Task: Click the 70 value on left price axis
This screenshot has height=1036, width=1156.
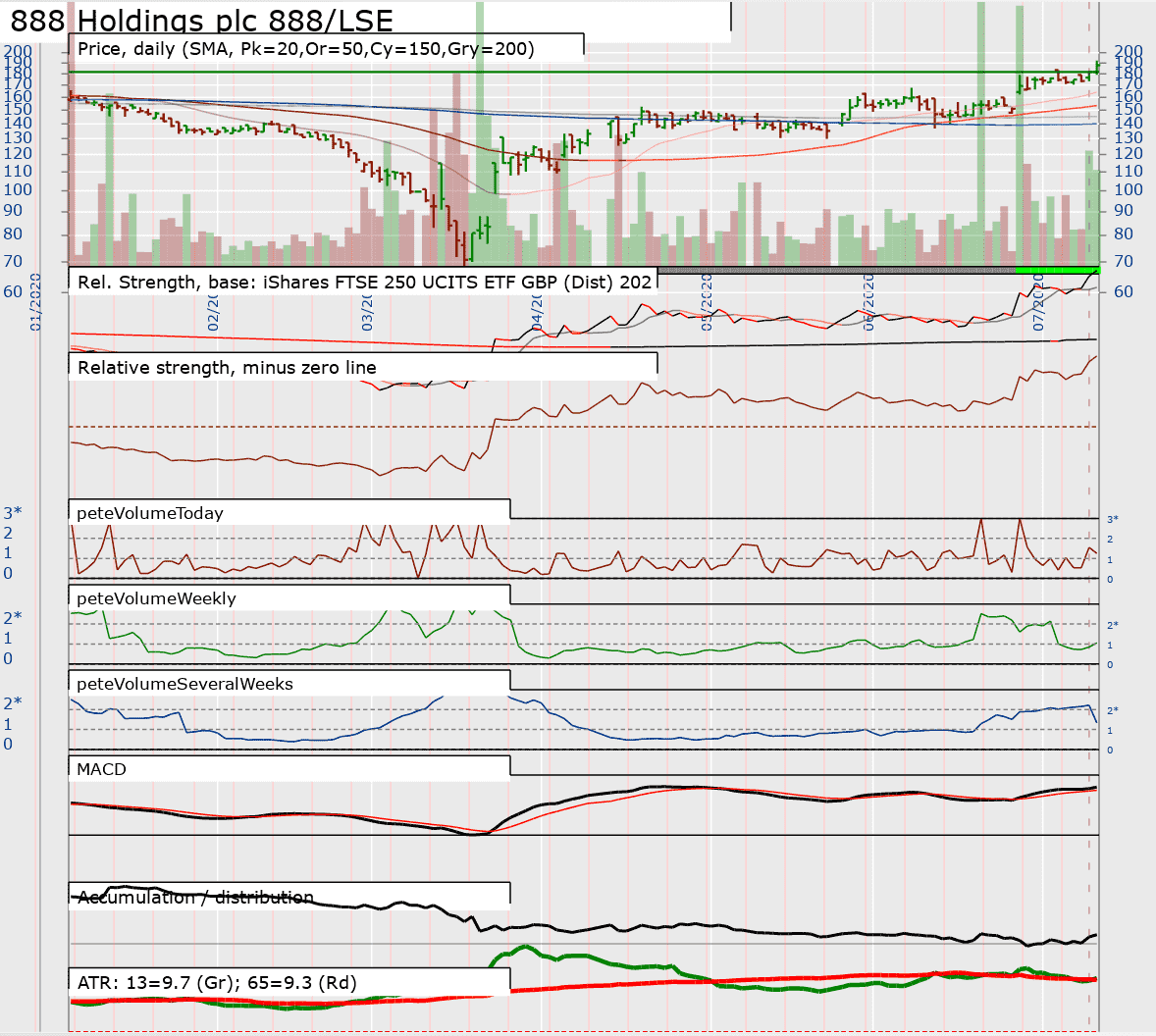Action: 13,261
